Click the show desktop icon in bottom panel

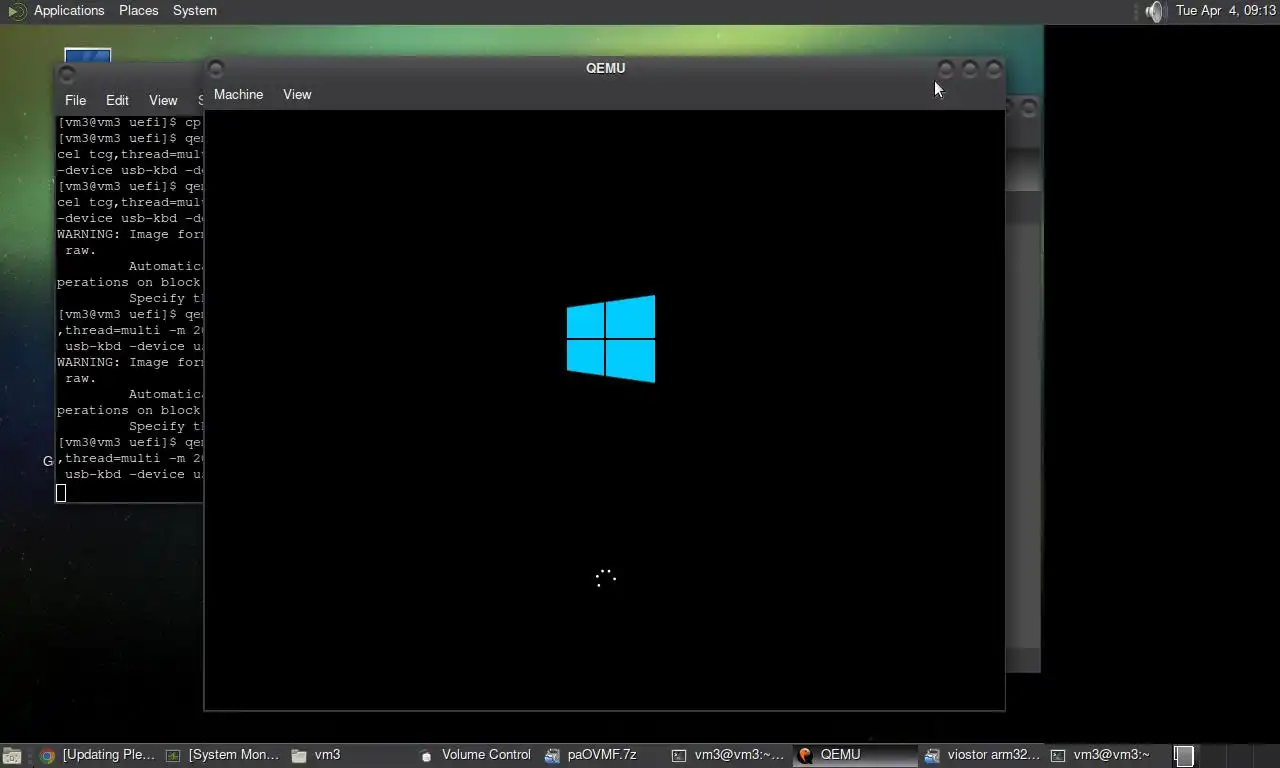[x=11, y=756]
